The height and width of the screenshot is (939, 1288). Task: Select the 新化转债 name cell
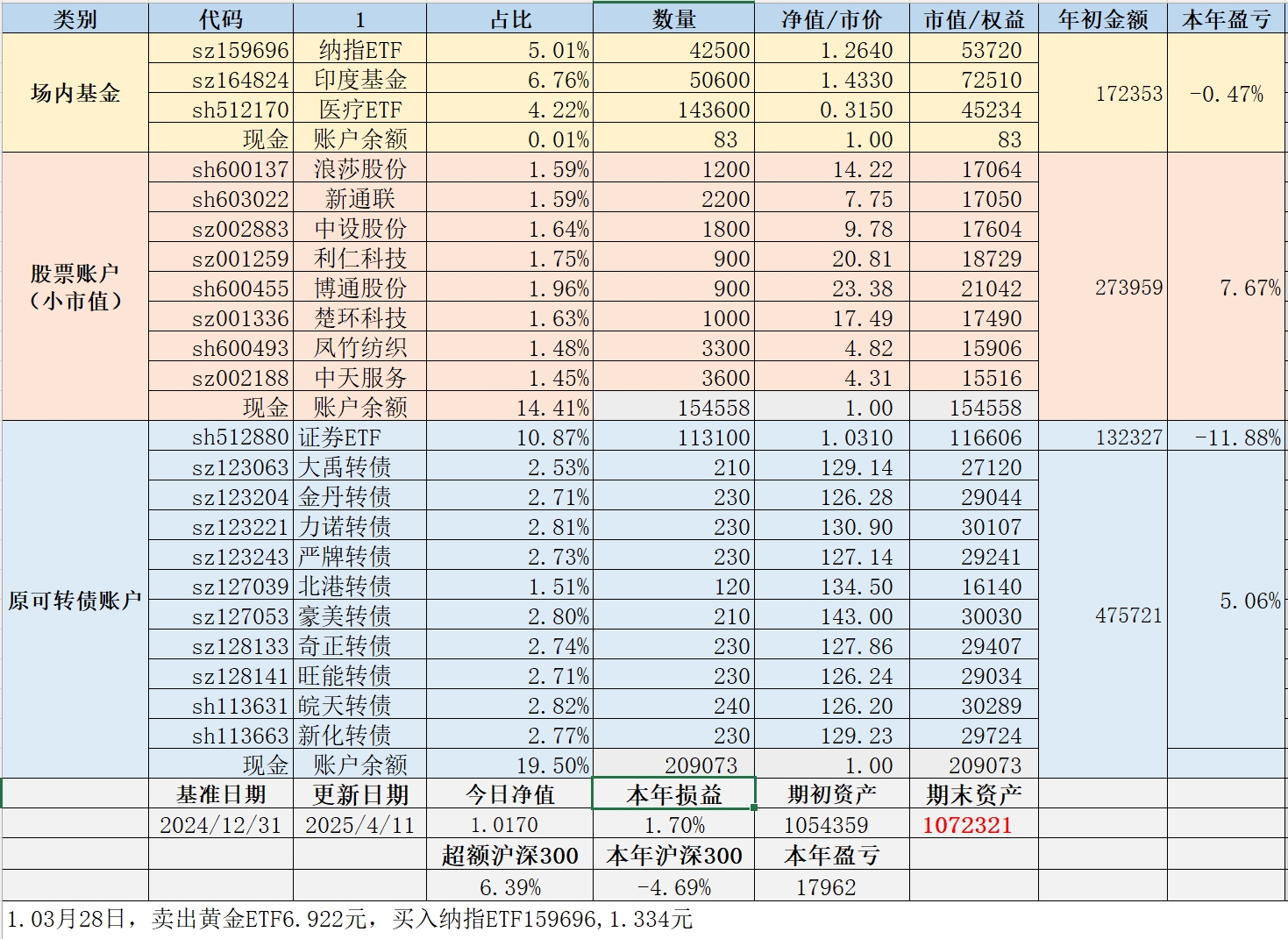click(x=360, y=735)
